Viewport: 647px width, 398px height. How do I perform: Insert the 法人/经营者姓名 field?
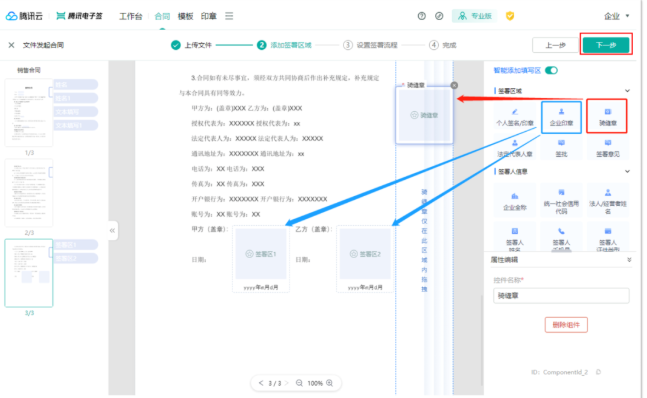[607, 201]
